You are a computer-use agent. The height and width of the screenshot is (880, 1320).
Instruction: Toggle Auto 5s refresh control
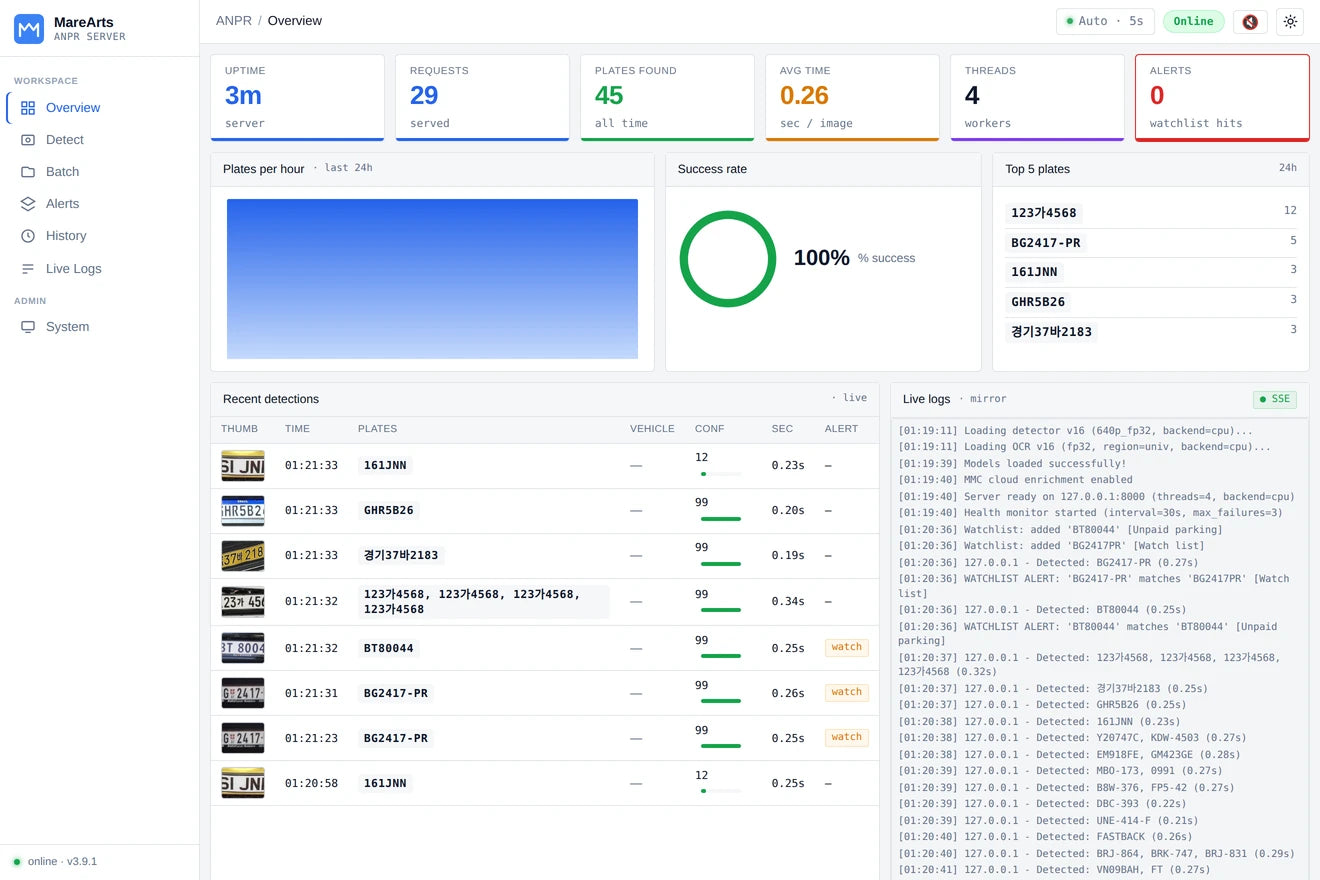click(x=1105, y=21)
